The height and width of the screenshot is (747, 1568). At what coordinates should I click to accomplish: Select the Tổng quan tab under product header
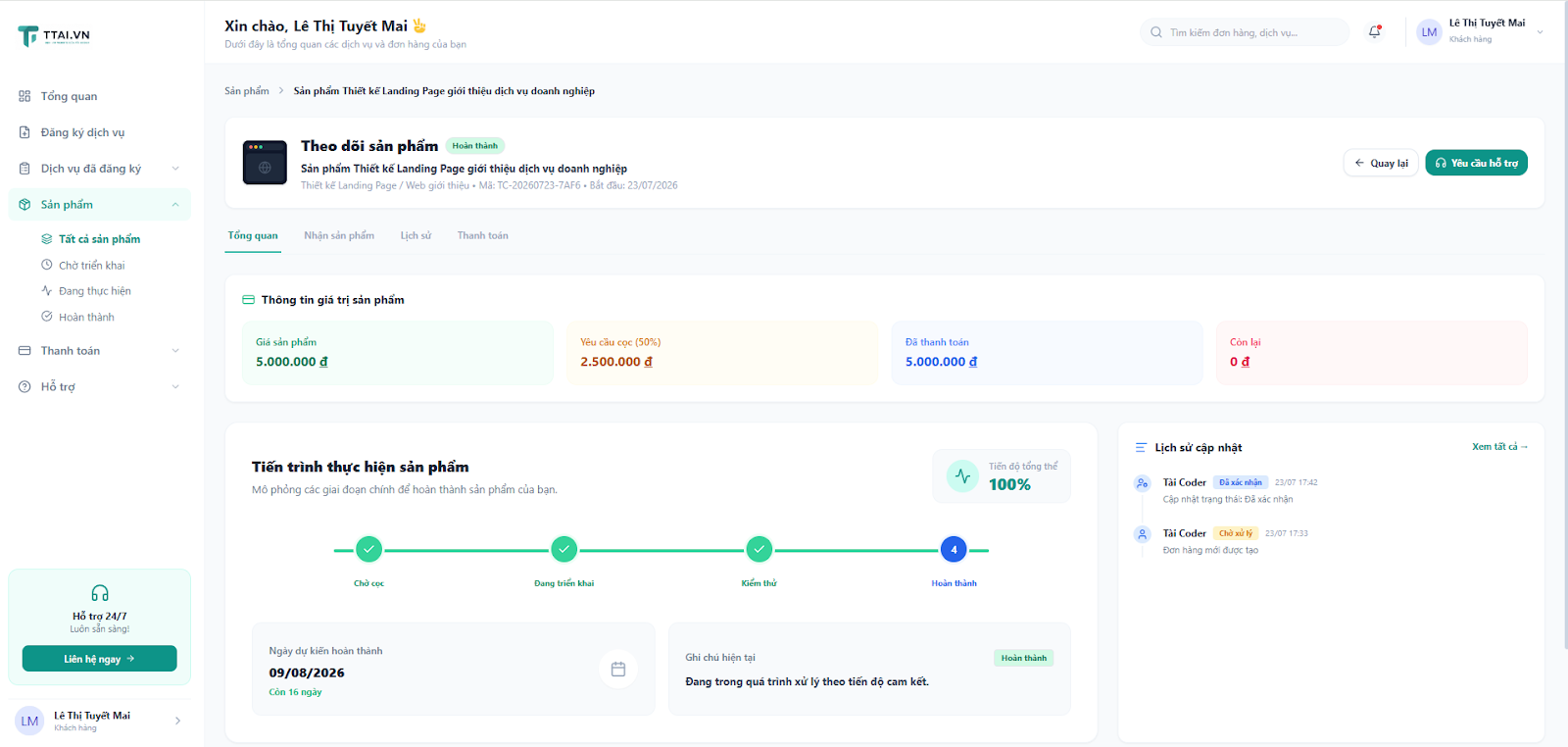point(253,235)
